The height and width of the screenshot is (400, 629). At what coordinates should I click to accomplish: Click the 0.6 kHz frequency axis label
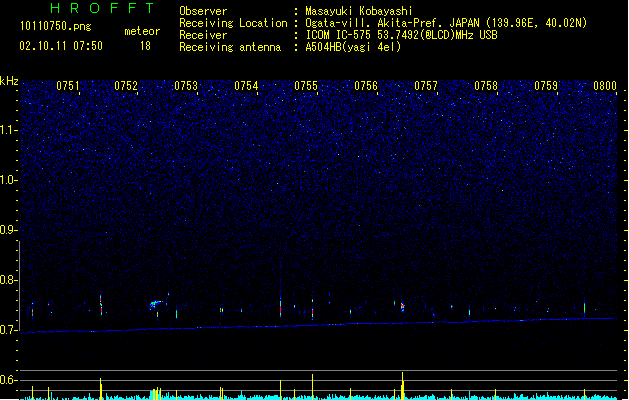click(x=8, y=380)
